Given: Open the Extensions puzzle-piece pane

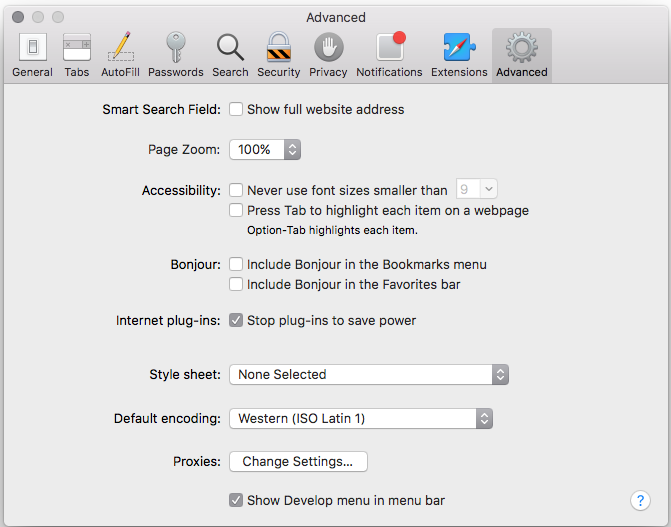Looking at the screenshot, I should pos(459,55).
